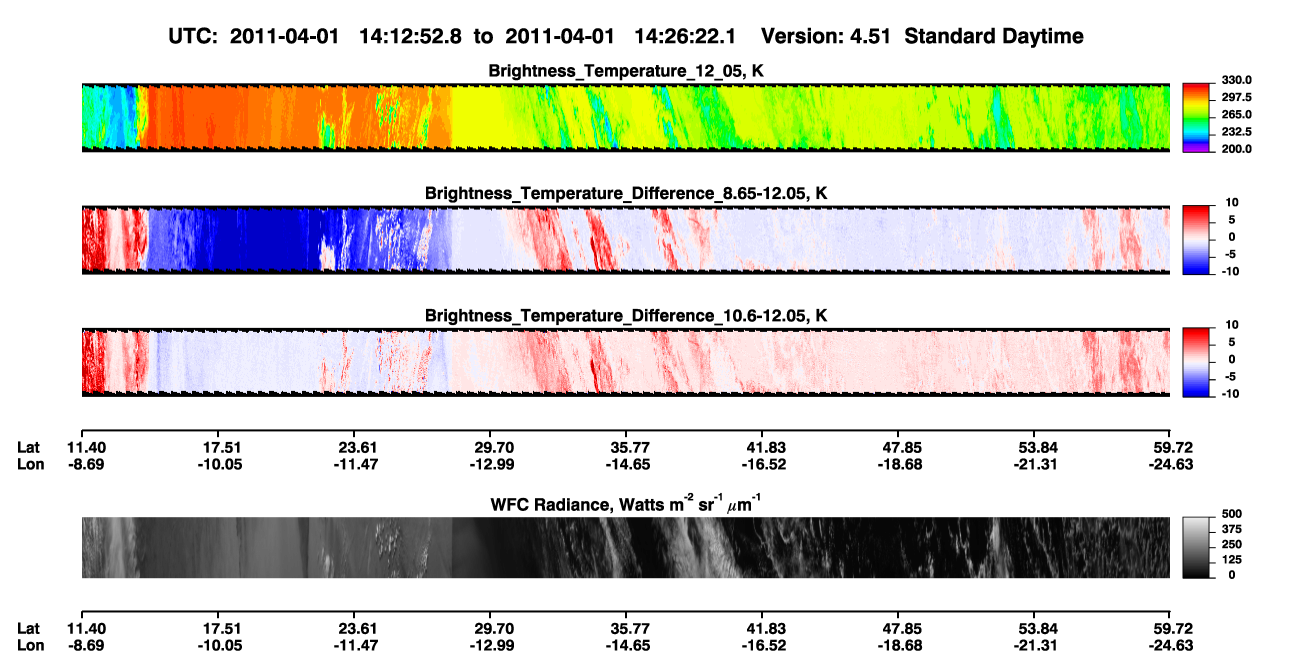Click the WFC Radiance grayscale image strip
Image resolution: width=1300 pixels, height=667 pixels.
pyautogui.click(x=625, y=548)
